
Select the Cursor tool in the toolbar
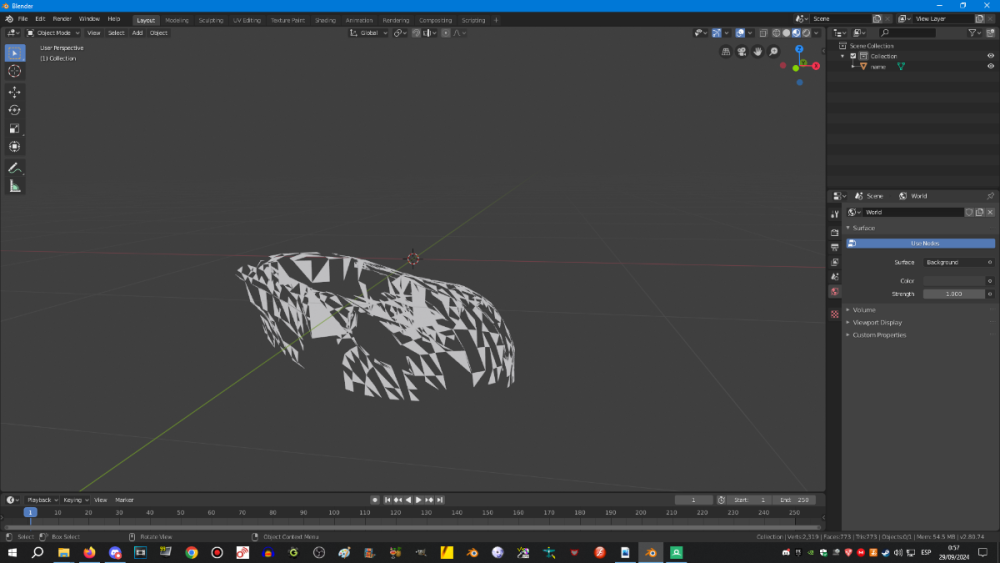coord(14,71)
